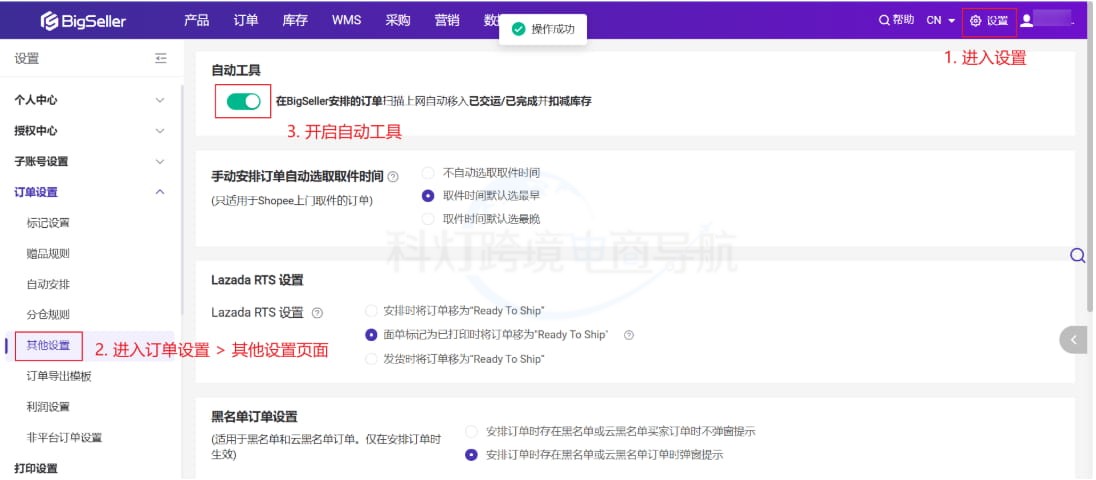Open 非平台订单设置 in sidebar

tap(64, 437)
